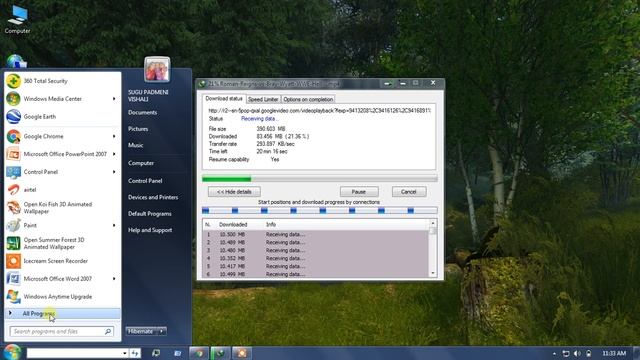
Task: Open the volume speaker tray icon
Action: pyautogui.click(x=577, y=353)
